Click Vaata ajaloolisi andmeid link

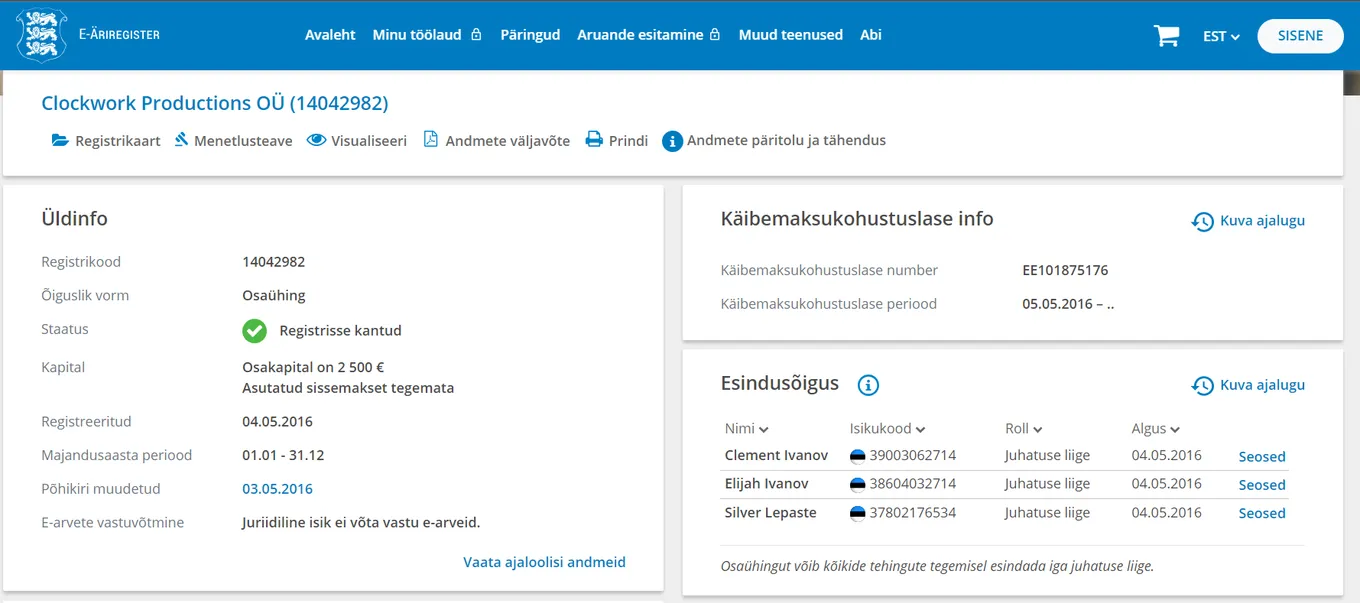pos(544,562)
